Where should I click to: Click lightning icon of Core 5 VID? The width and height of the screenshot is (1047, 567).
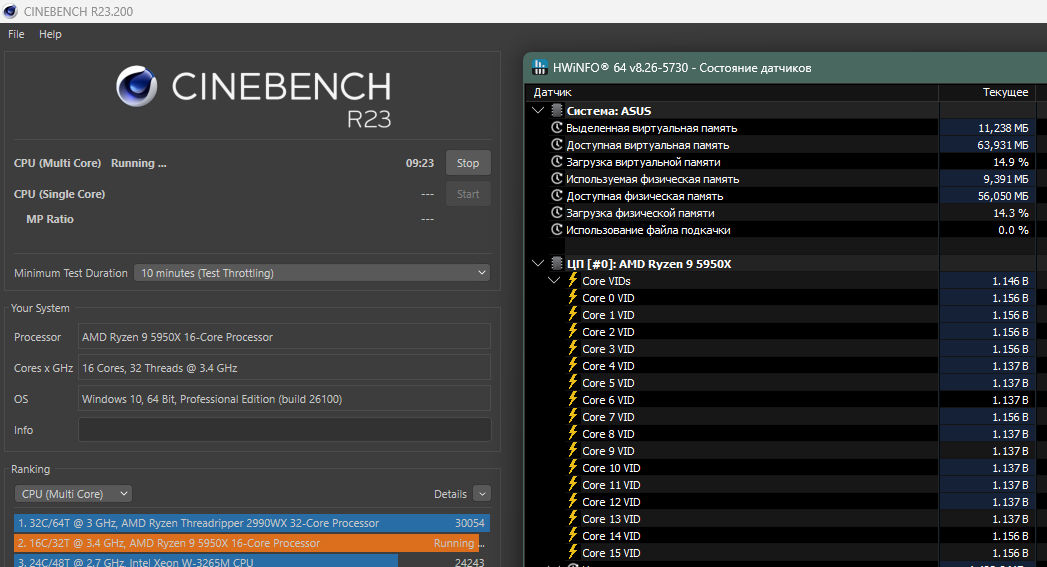573,383
